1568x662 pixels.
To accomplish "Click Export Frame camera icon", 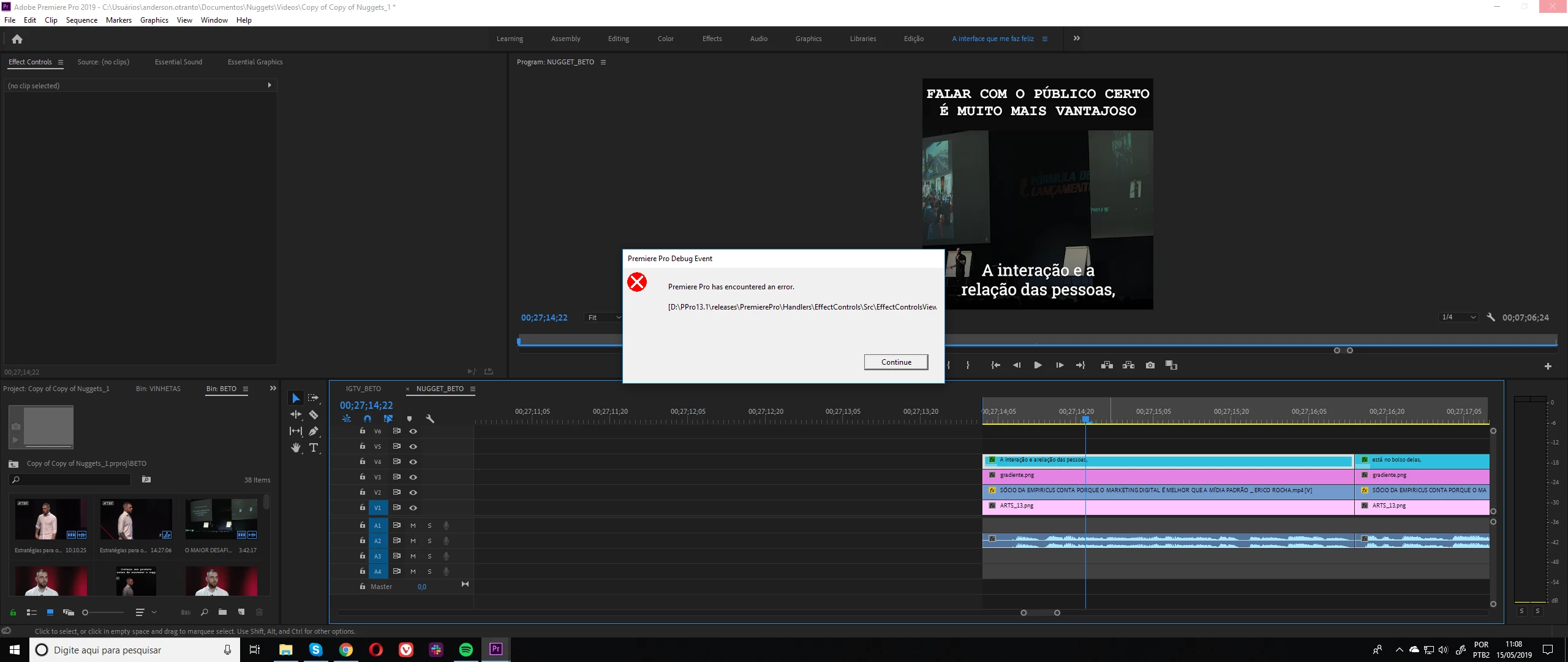I will (1150, 365).
